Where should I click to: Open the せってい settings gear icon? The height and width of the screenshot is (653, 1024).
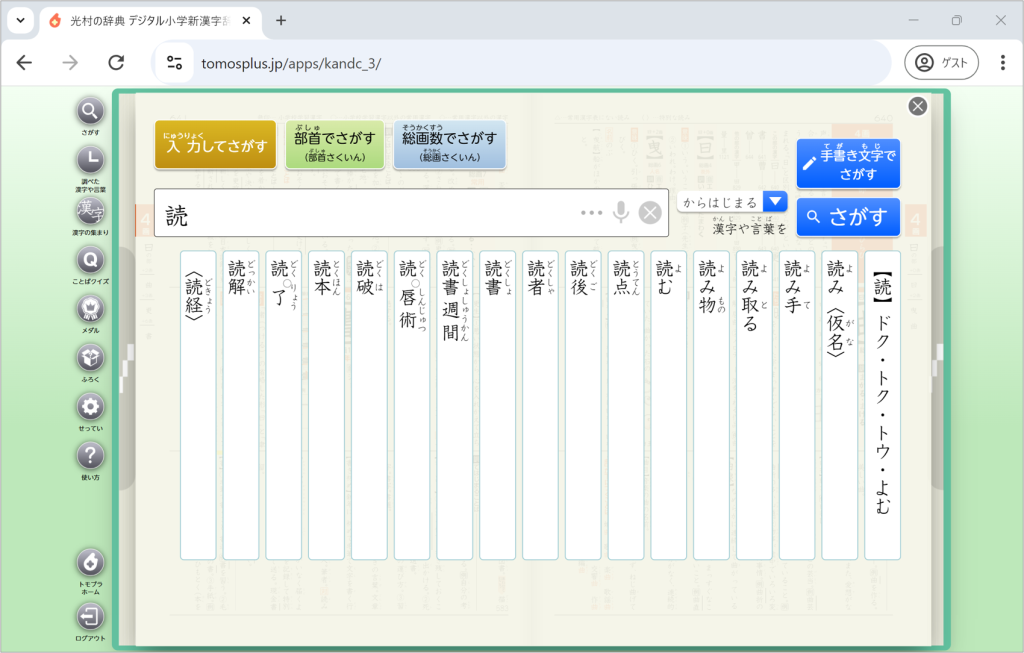[x=90, y=407]
